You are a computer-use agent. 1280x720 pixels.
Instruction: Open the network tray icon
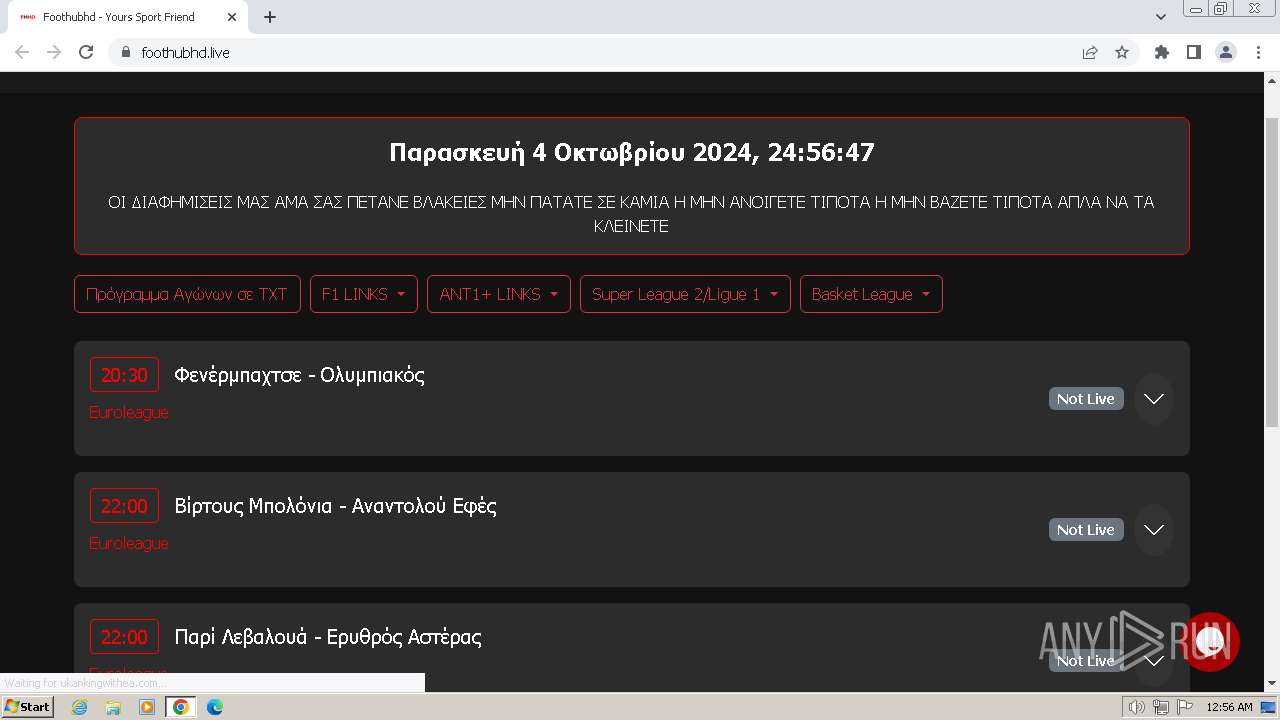click(x=1161, y=707)
